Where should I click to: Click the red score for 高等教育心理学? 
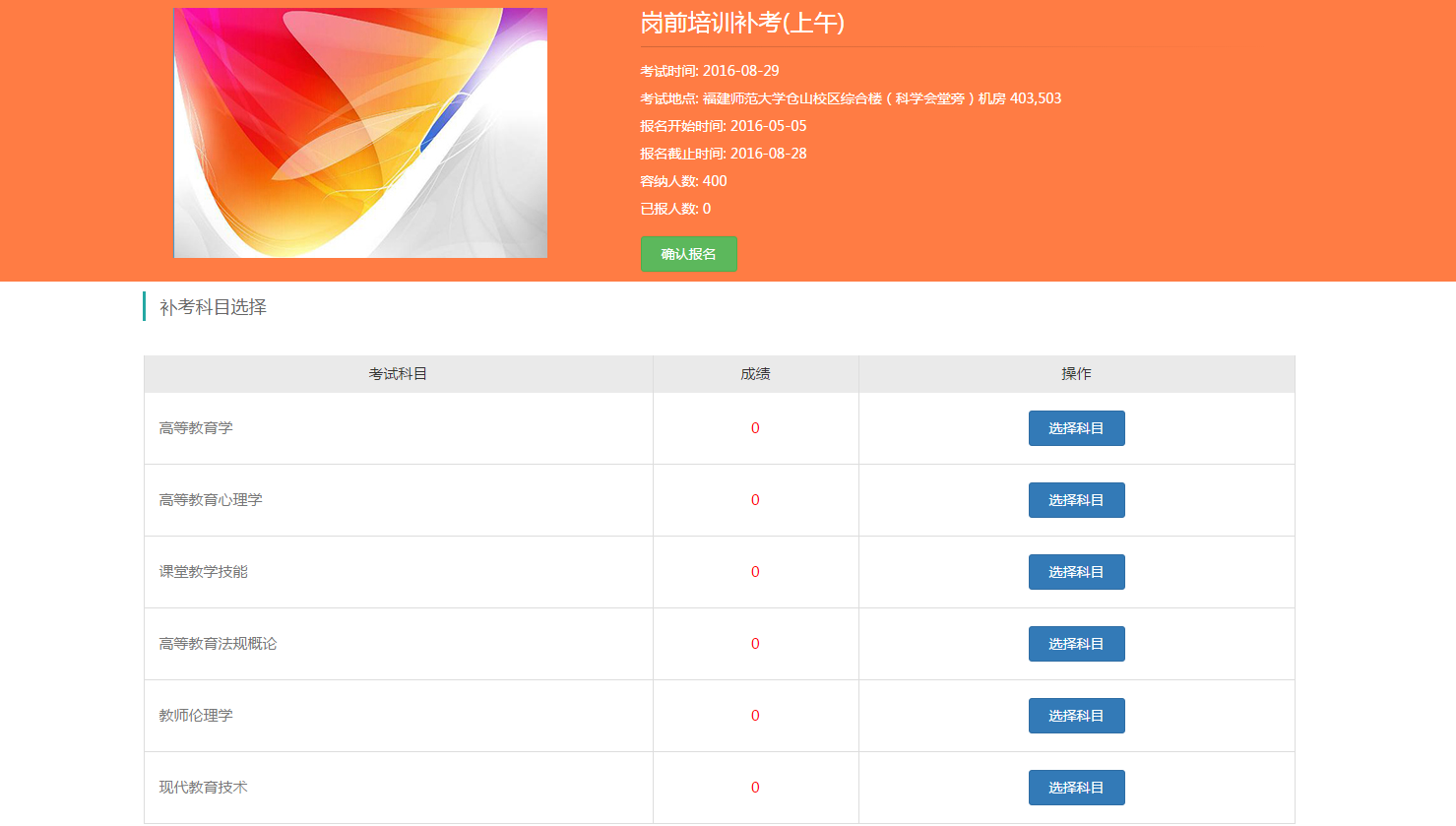pos(755,500)
